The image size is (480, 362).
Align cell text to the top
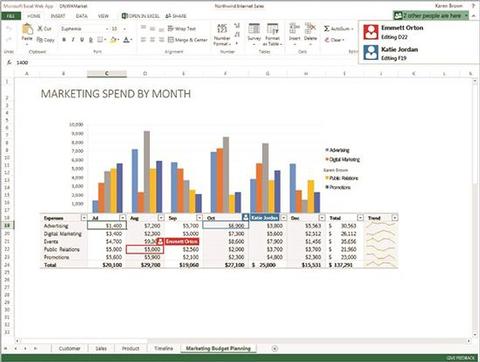[143, 28]
